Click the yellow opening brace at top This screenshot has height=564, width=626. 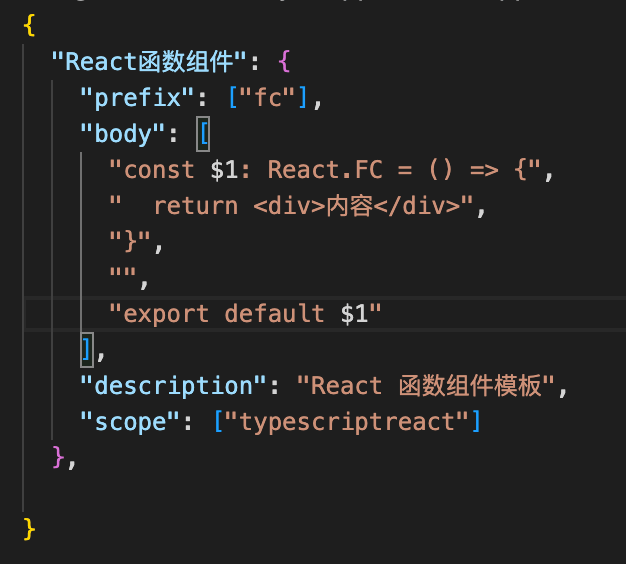pyautogui.click(x=30, y=27)
